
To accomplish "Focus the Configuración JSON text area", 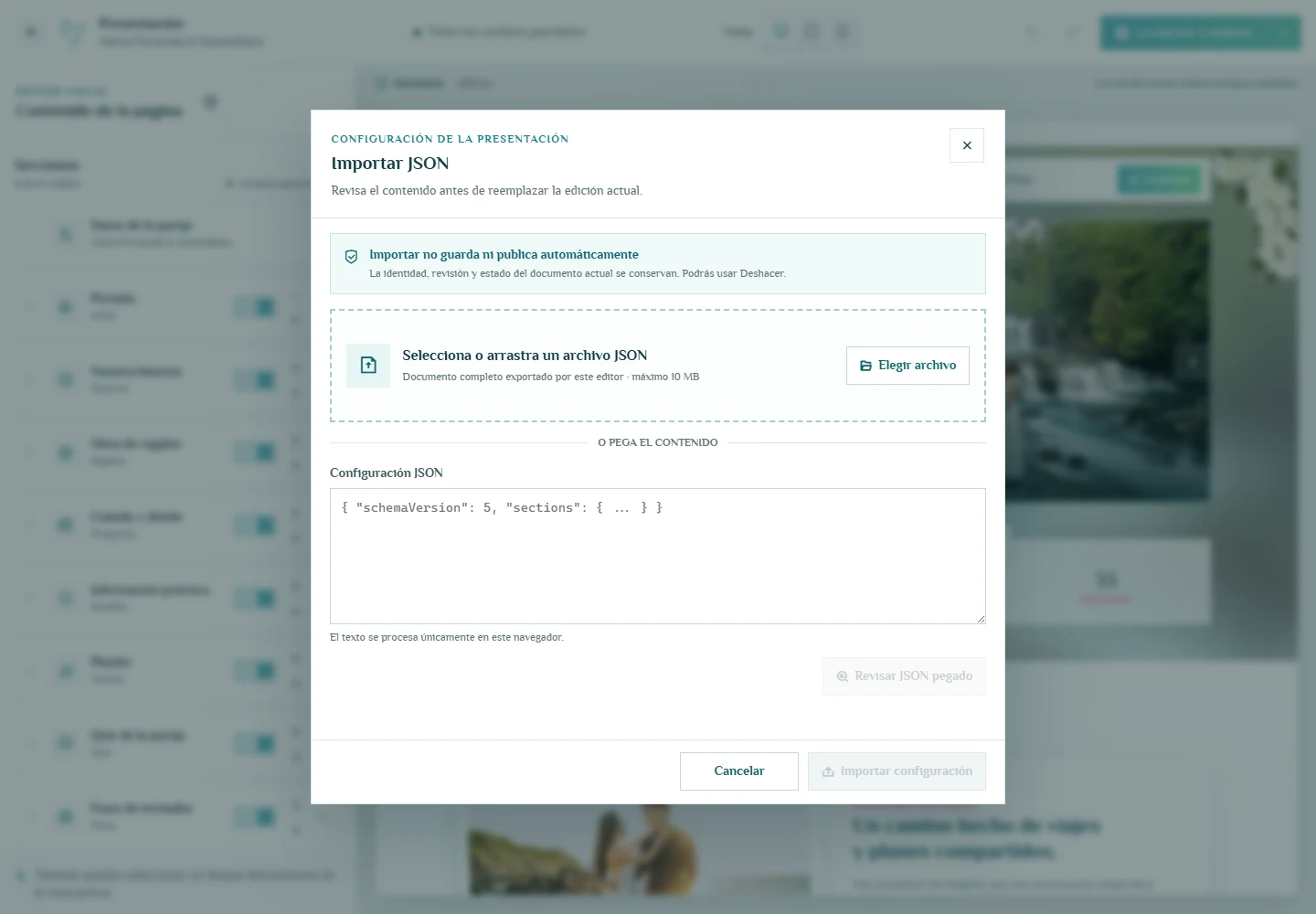I will click(658, 557).
